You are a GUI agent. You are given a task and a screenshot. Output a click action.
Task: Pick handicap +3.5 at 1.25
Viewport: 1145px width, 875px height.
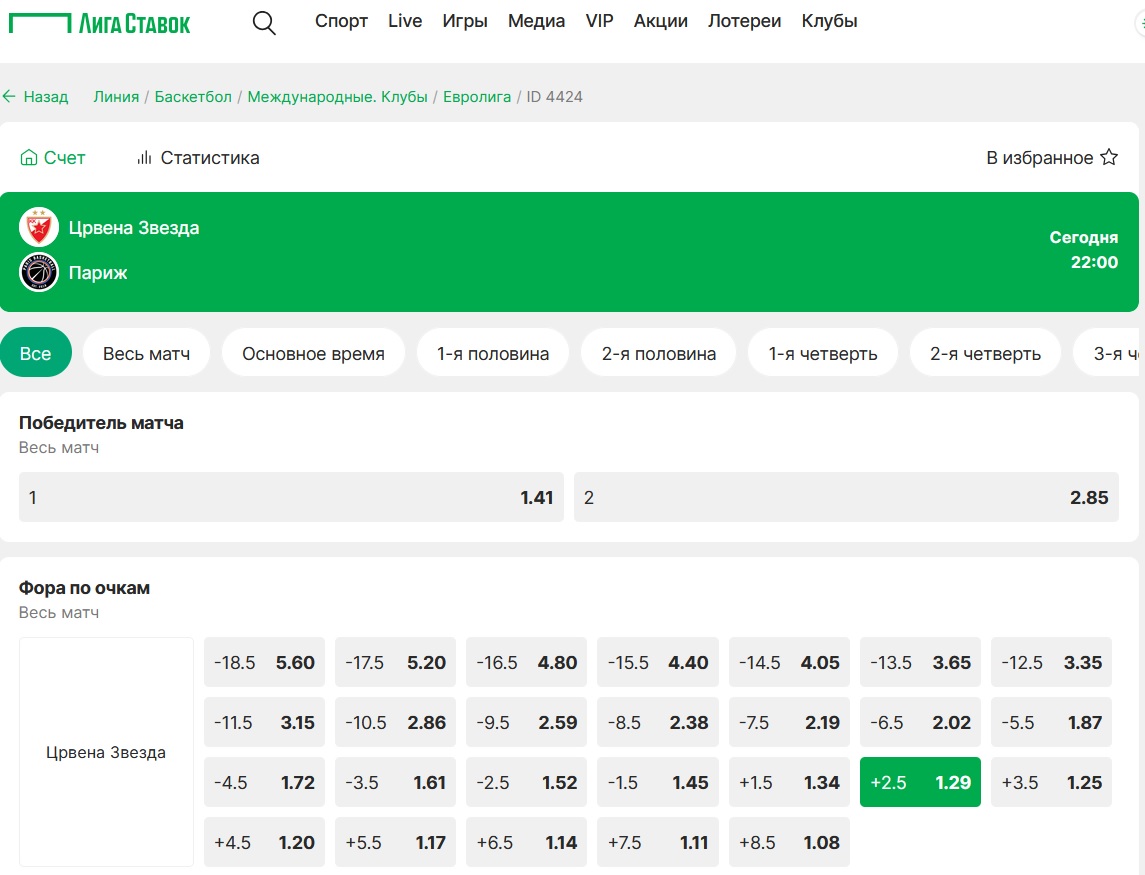point(1052,782)
